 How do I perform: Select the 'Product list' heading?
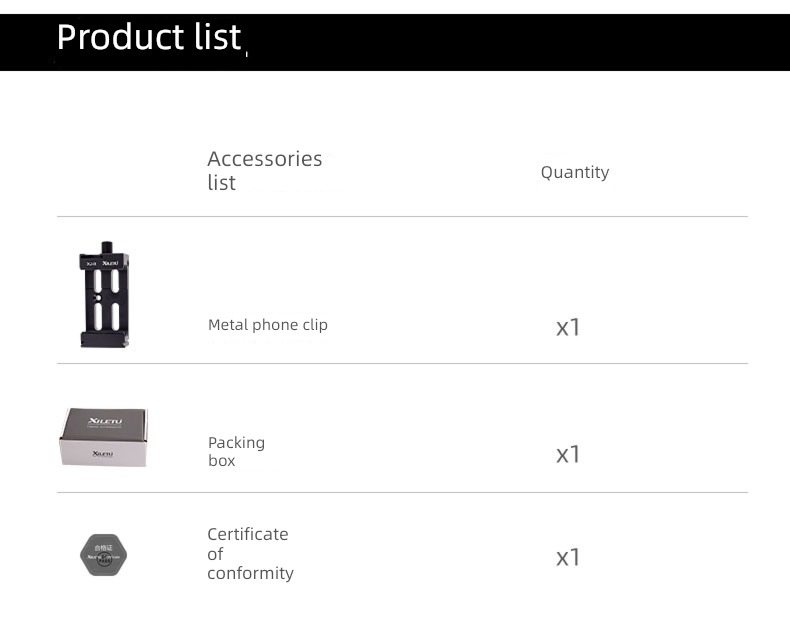coord(149,37)
